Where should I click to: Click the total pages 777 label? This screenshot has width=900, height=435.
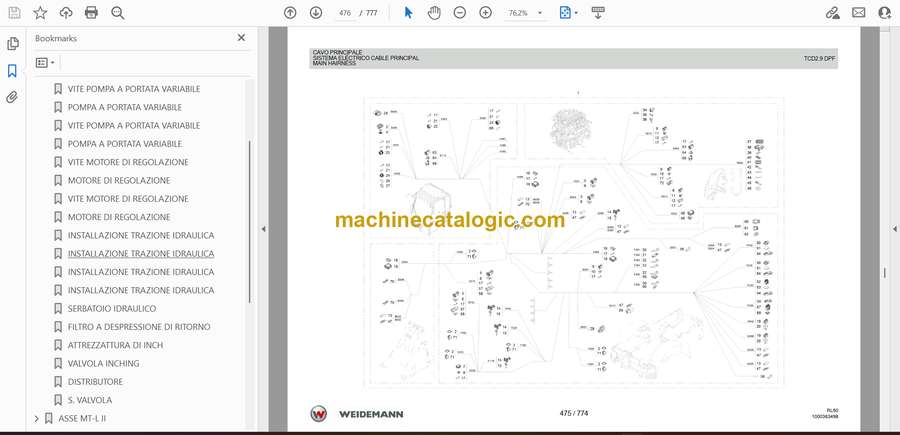pos(371,13)
